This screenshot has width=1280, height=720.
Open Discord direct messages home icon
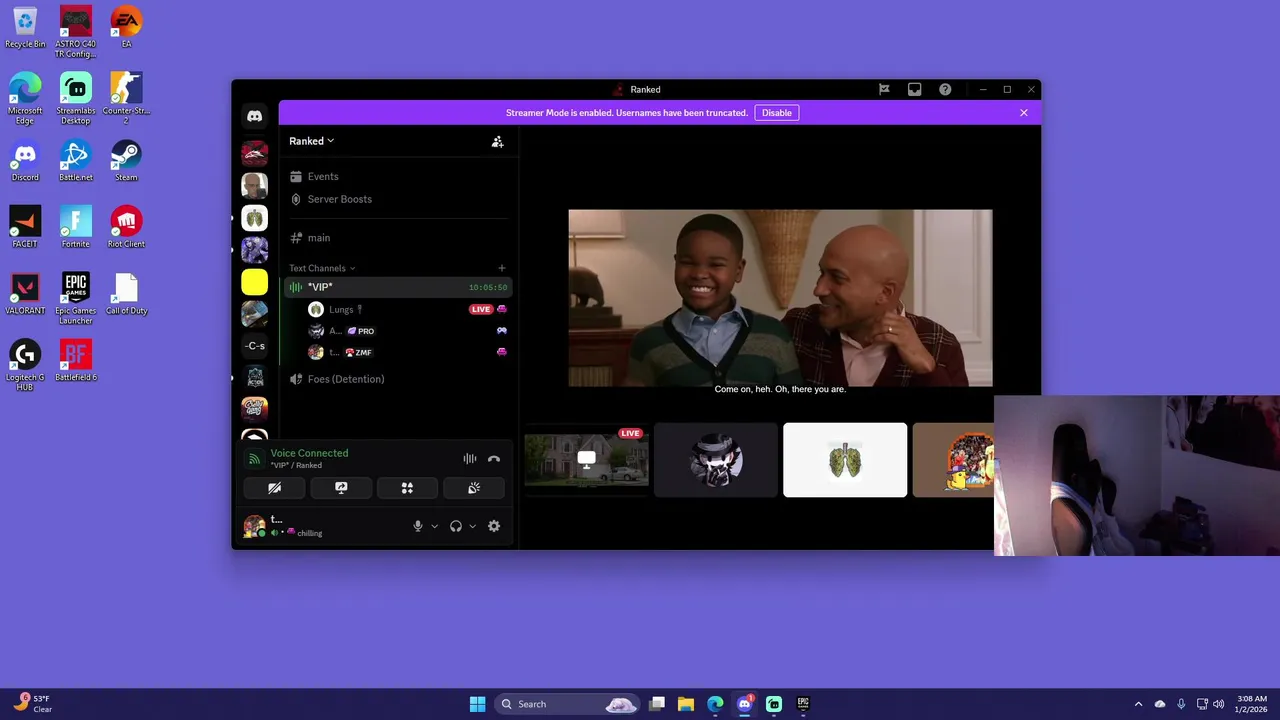[254, 116]
